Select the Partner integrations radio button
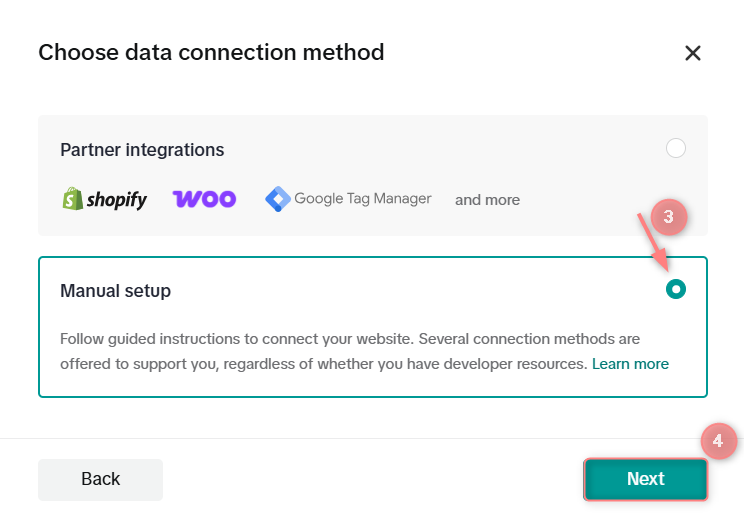Screen dimensions: 744x520 (x=676, y=148)
